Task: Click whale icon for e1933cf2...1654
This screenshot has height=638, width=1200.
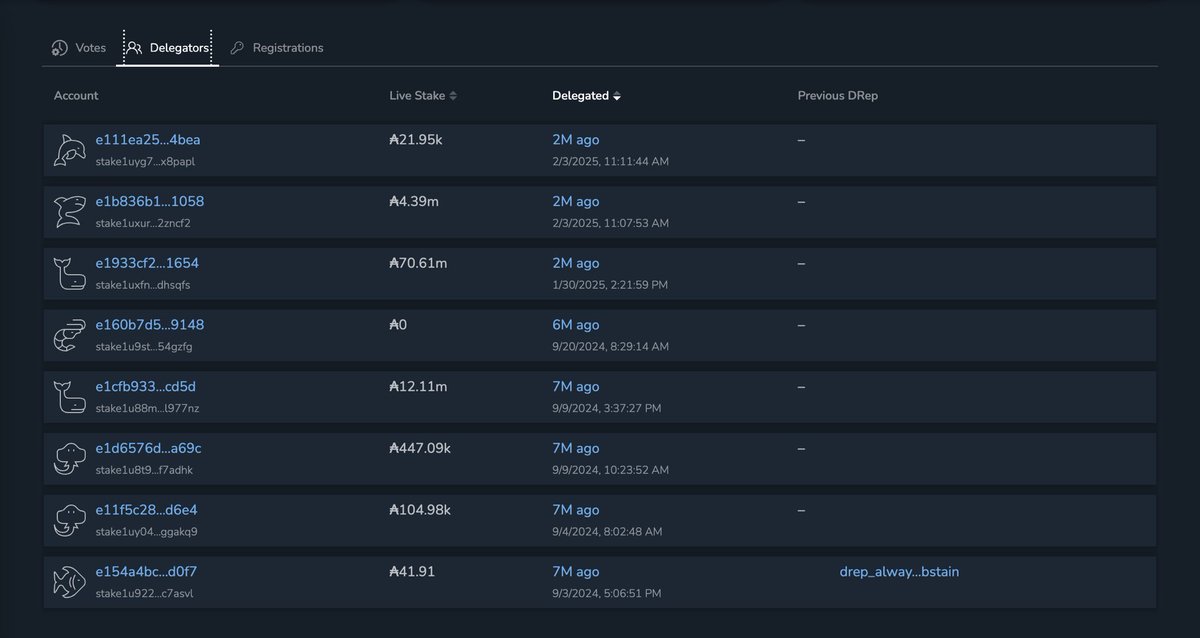Action: [x=70, y=274]
